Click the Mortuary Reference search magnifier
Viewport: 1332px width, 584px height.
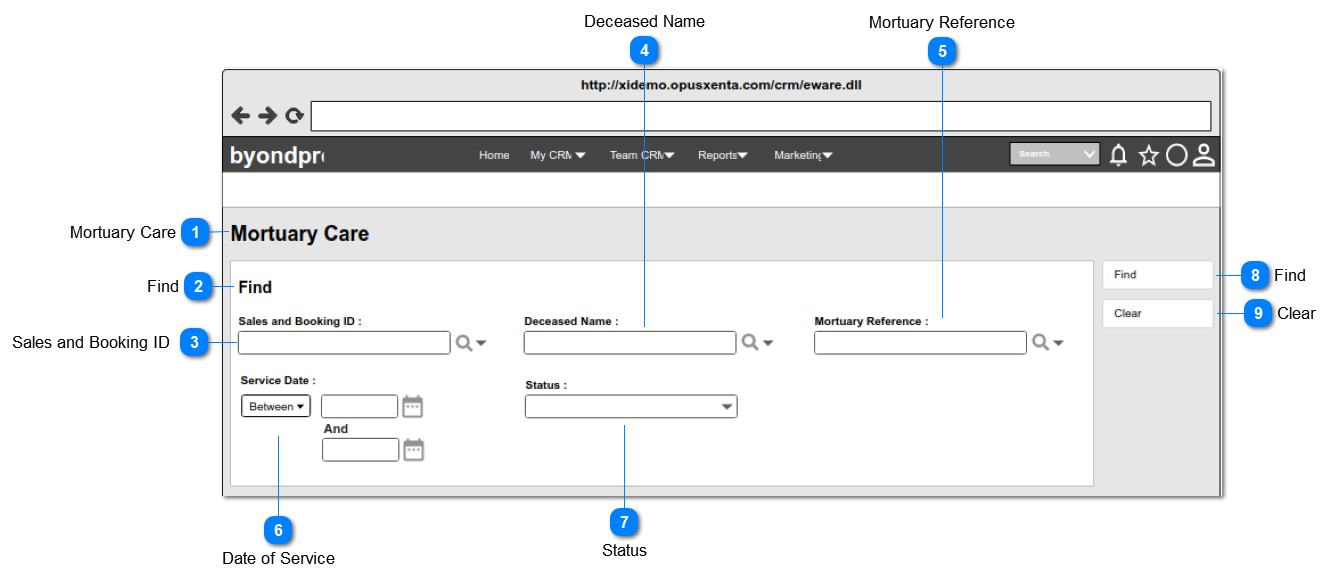(1040, 343)
